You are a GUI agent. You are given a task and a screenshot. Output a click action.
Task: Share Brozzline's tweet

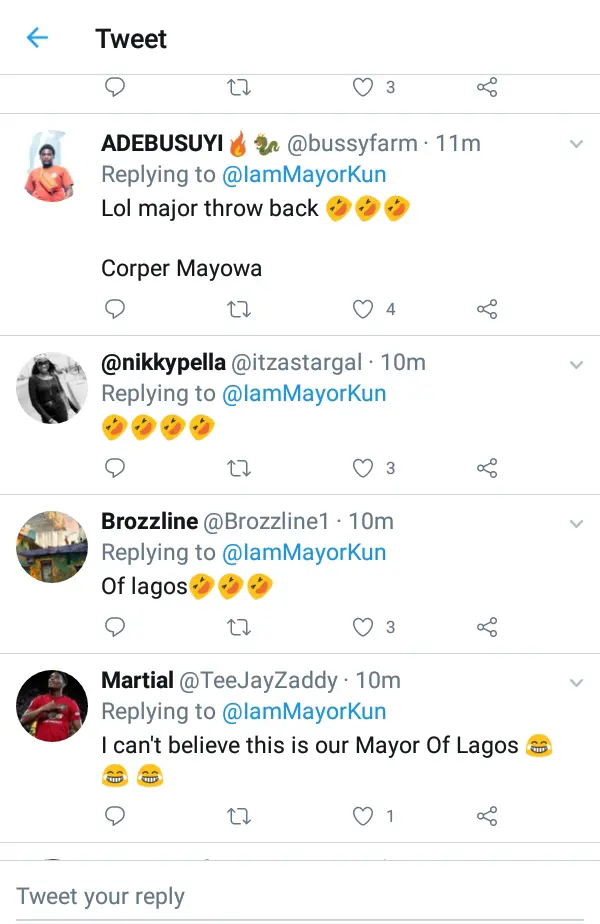[487, 627]
